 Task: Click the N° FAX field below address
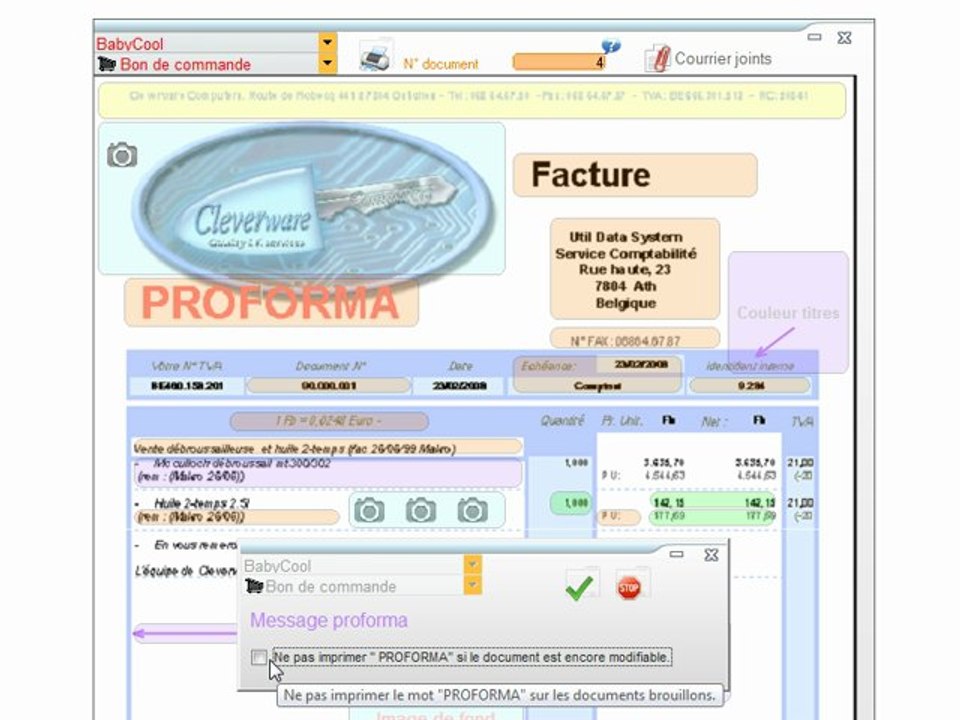pyautogui.click(x=635, y=340)
